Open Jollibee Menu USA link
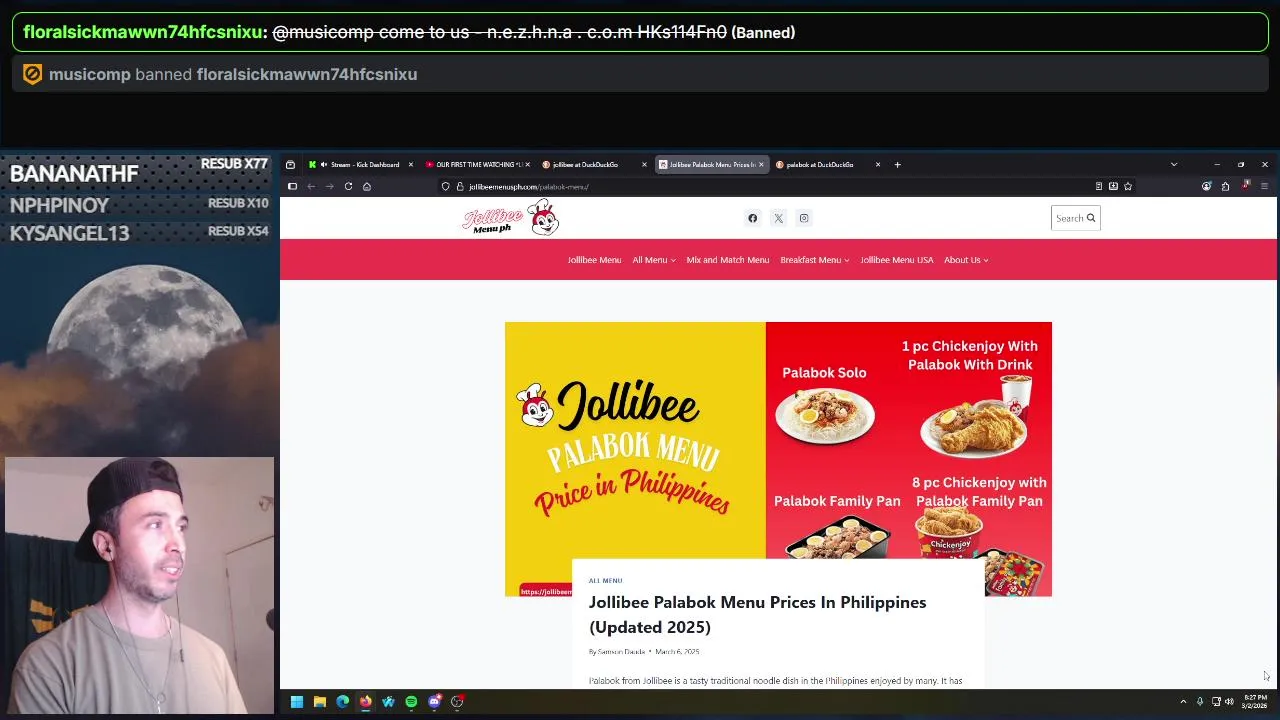Image resolution: width=1280 pixels, height=720 pixels. pyautogui.click(x=897, y=260)
